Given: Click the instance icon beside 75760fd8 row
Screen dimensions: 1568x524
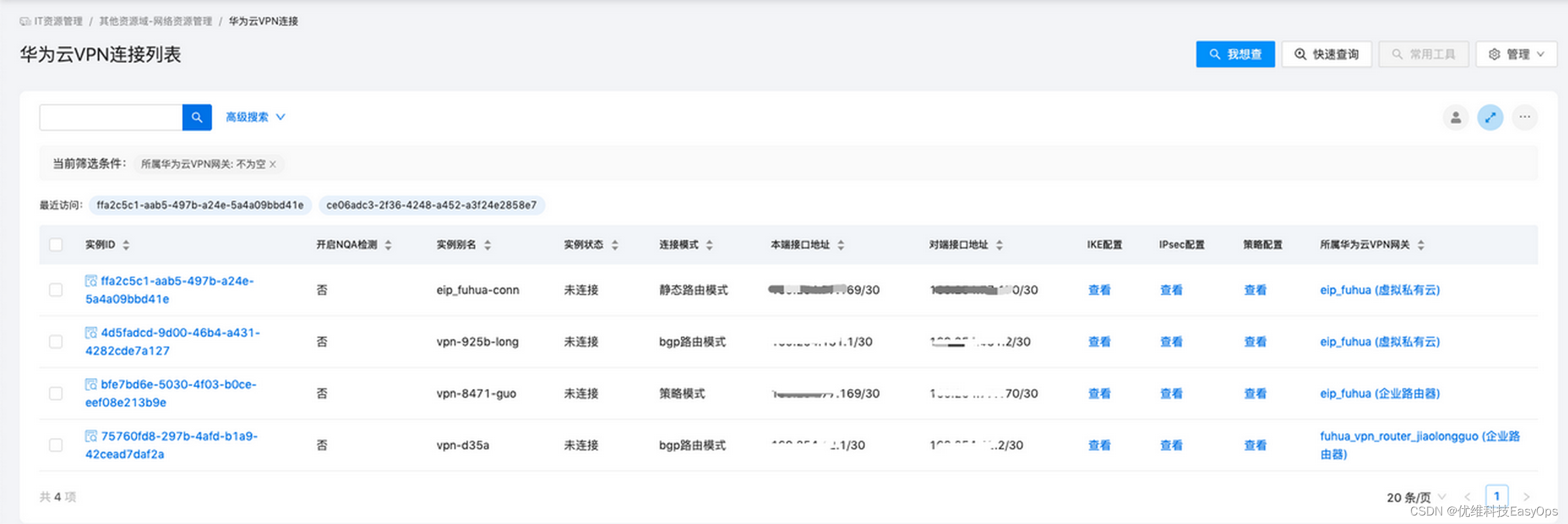Looking at the screenshot, I should click(x=91, y=436).
